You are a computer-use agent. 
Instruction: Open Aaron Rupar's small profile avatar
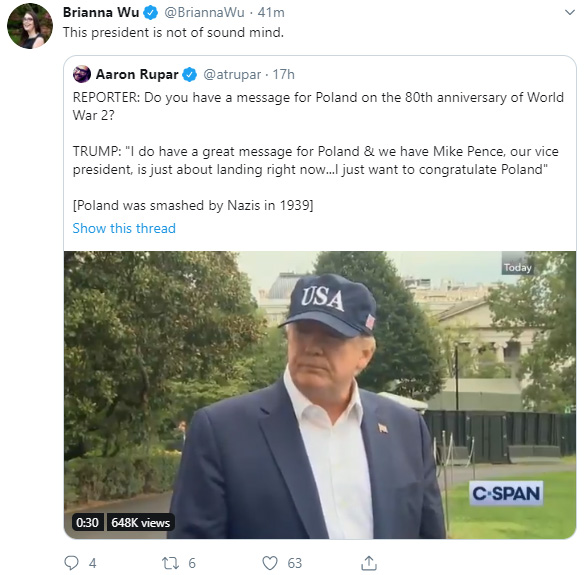click(82, 74)
